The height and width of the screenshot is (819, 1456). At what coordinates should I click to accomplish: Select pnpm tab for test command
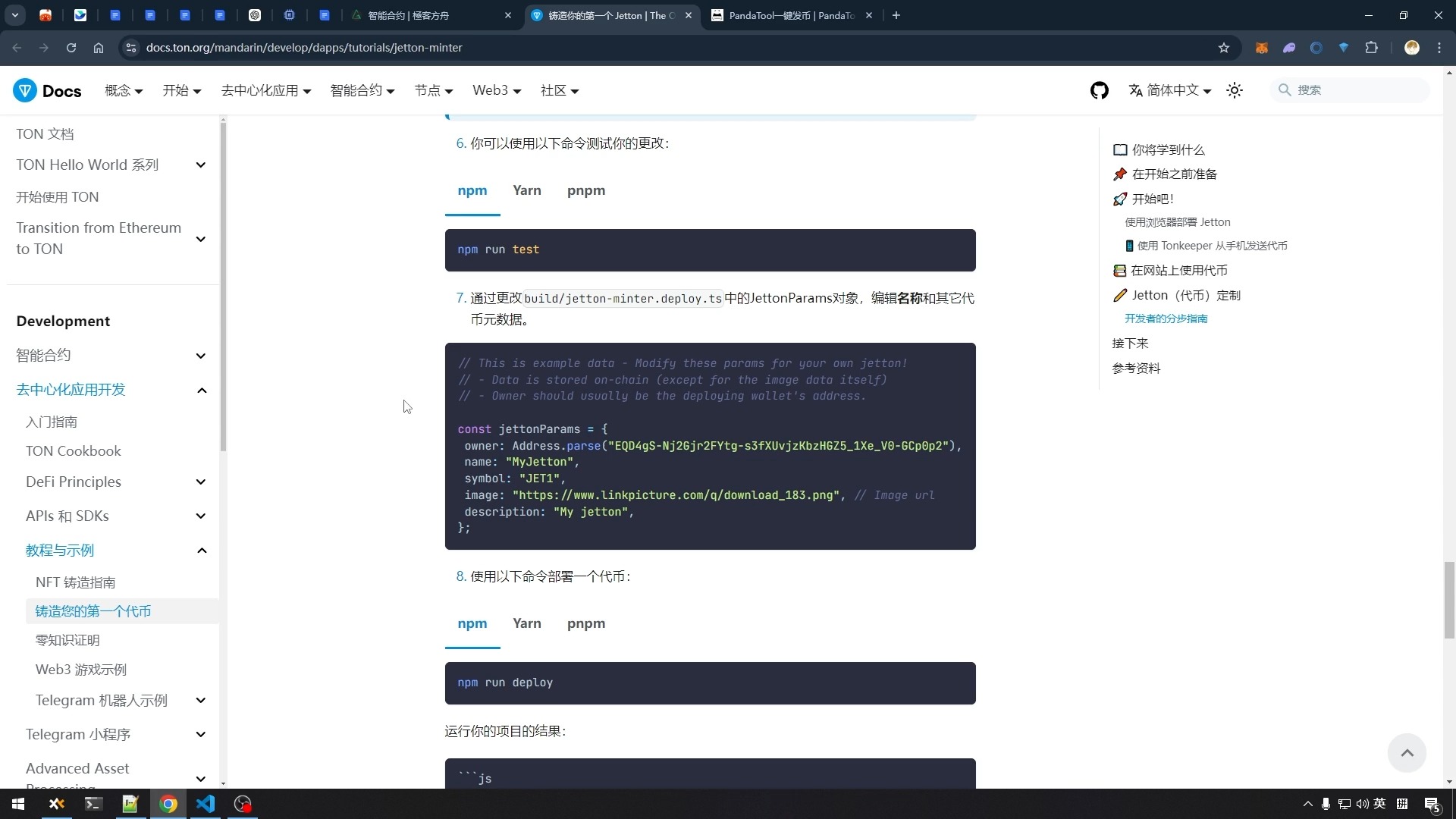point(586,190)
